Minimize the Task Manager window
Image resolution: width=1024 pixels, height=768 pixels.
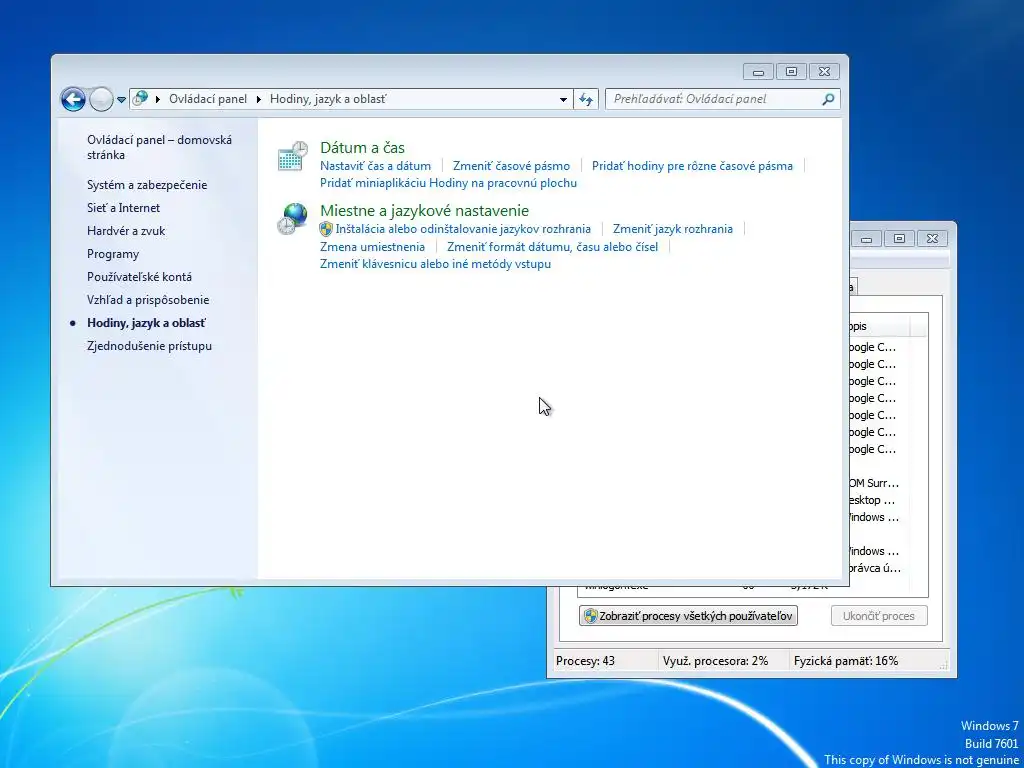pos(867,239)
